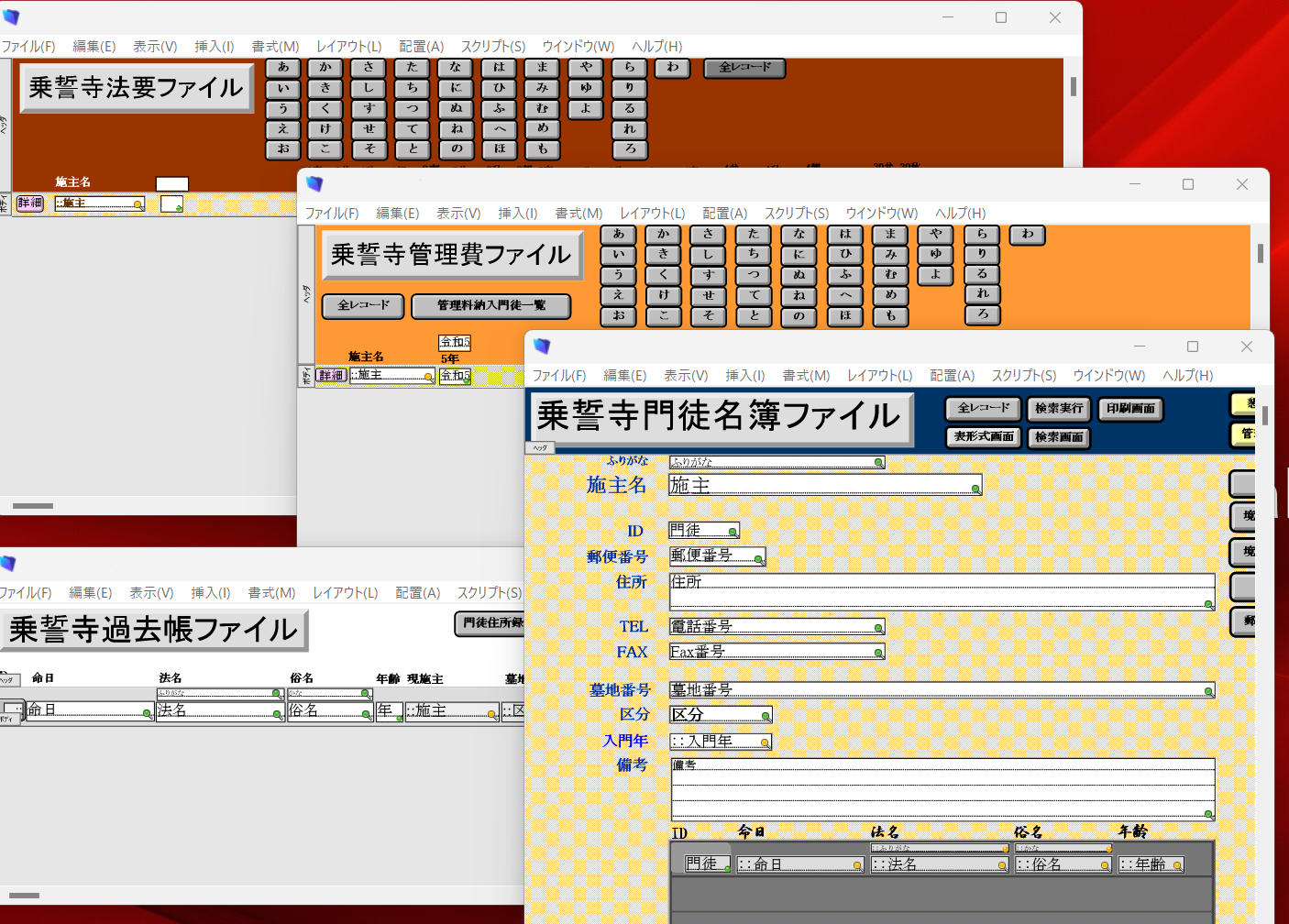The image size is (1289, 924).
Task: Click app icon in 管理費ファイル title bar
Action: pos(314,184)
